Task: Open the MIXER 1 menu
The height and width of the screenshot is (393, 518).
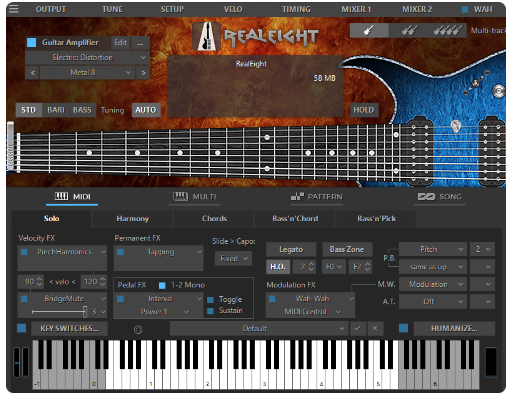Action: pos(356,9)
